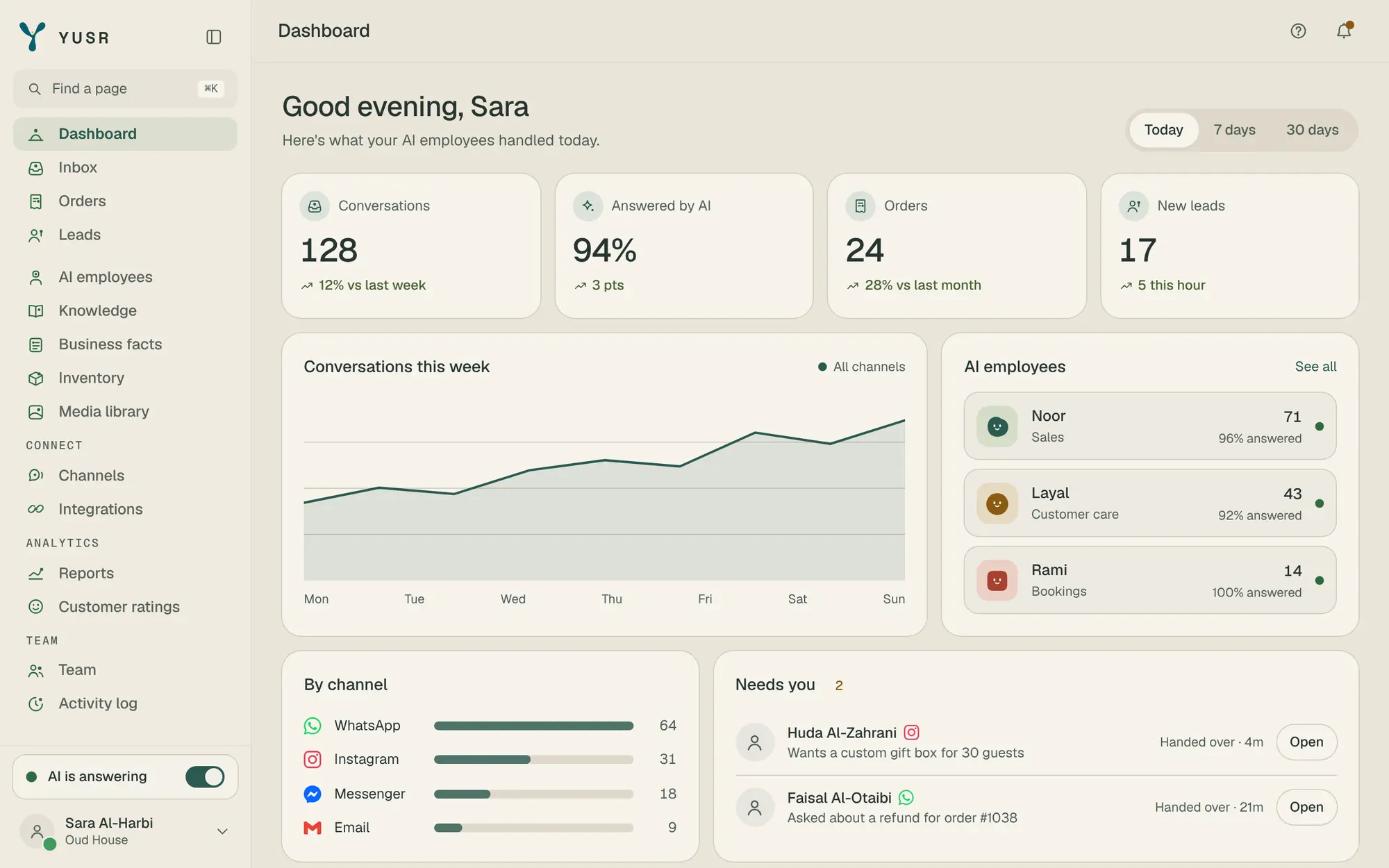
Task: Click the Gmail icon next to Email
Action: (x=313, y=828)
